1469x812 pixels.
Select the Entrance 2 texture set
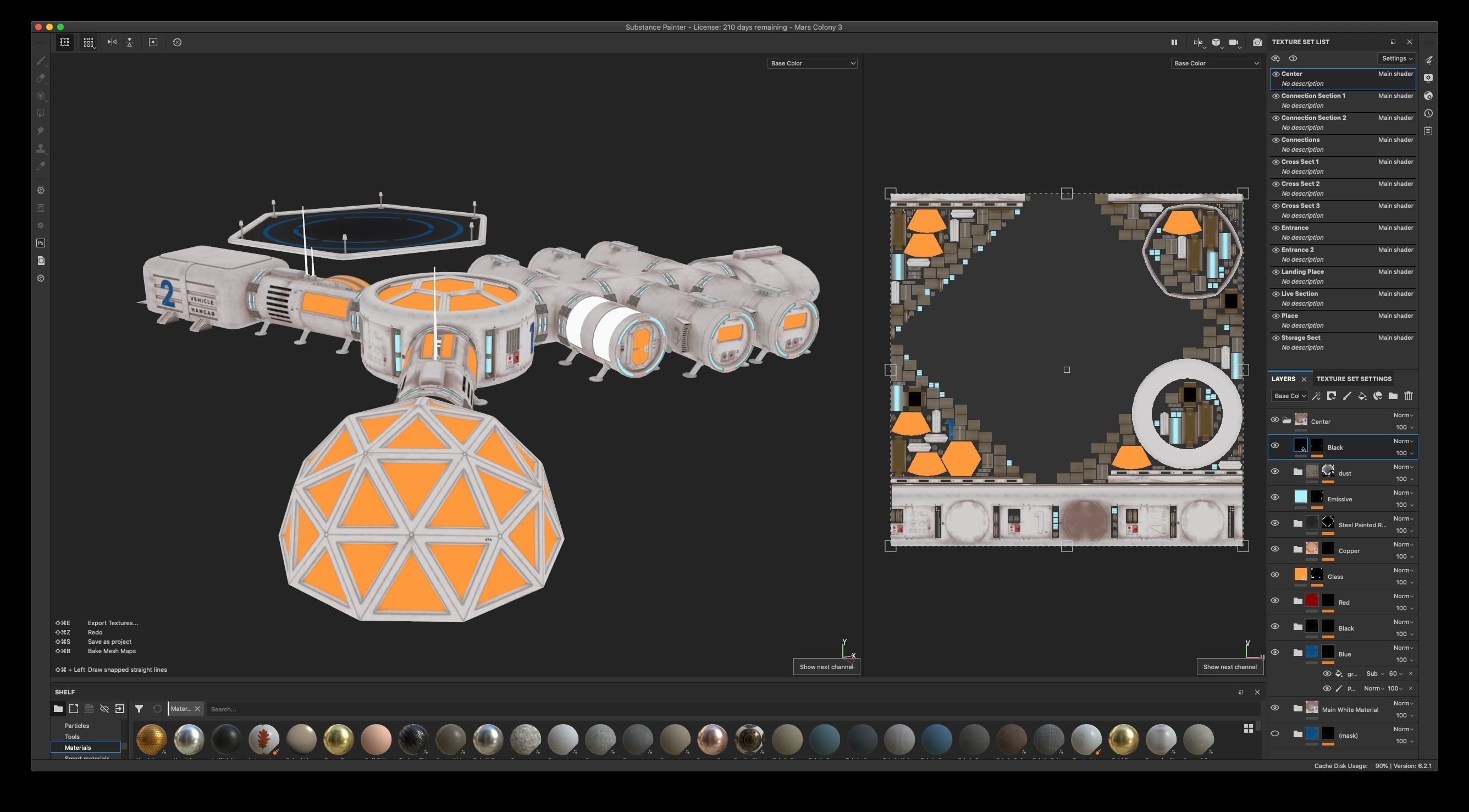[x=1343, y=255]
